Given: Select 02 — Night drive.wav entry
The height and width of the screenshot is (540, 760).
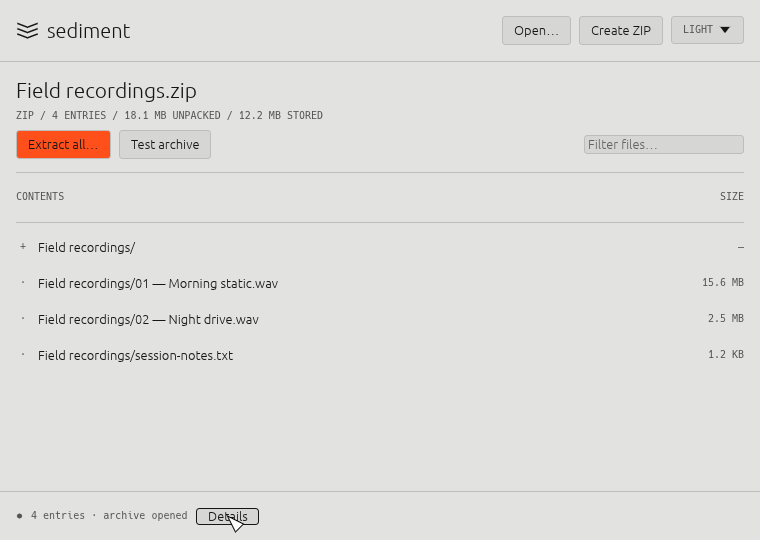Looking at the screenshot, I should point(380,319).
